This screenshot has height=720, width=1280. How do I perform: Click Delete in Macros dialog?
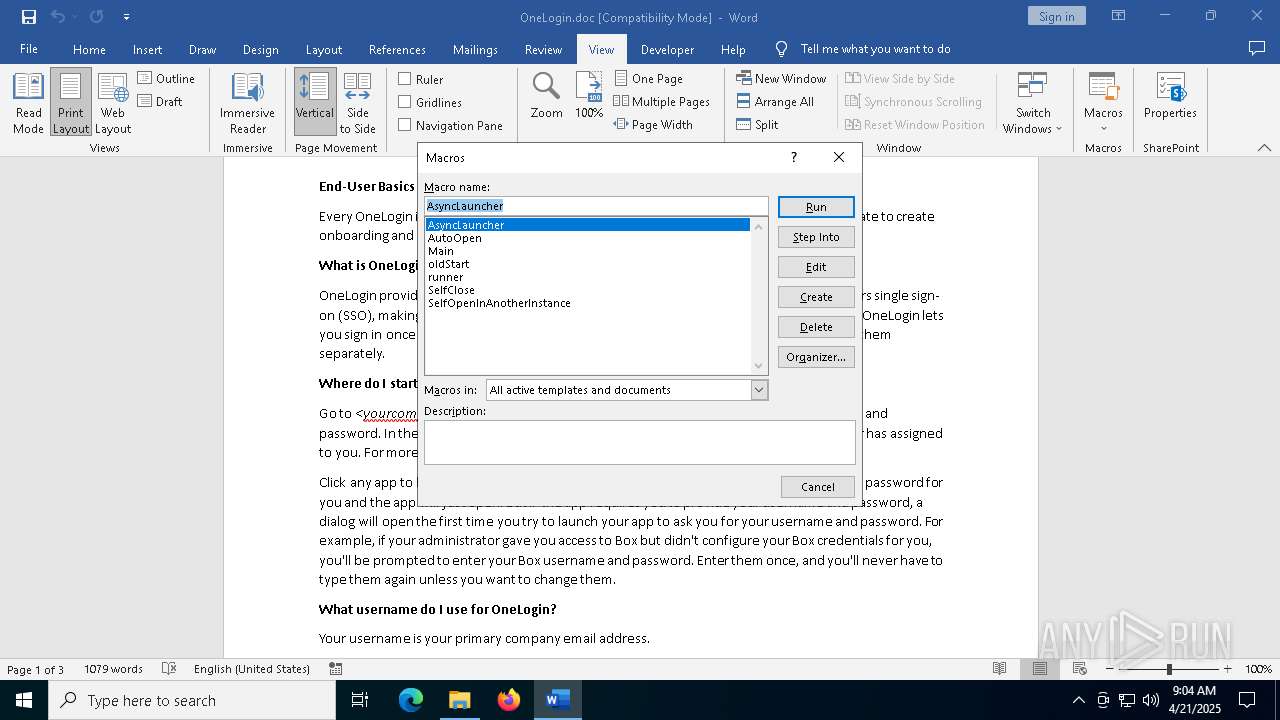[x=816, y=327]
